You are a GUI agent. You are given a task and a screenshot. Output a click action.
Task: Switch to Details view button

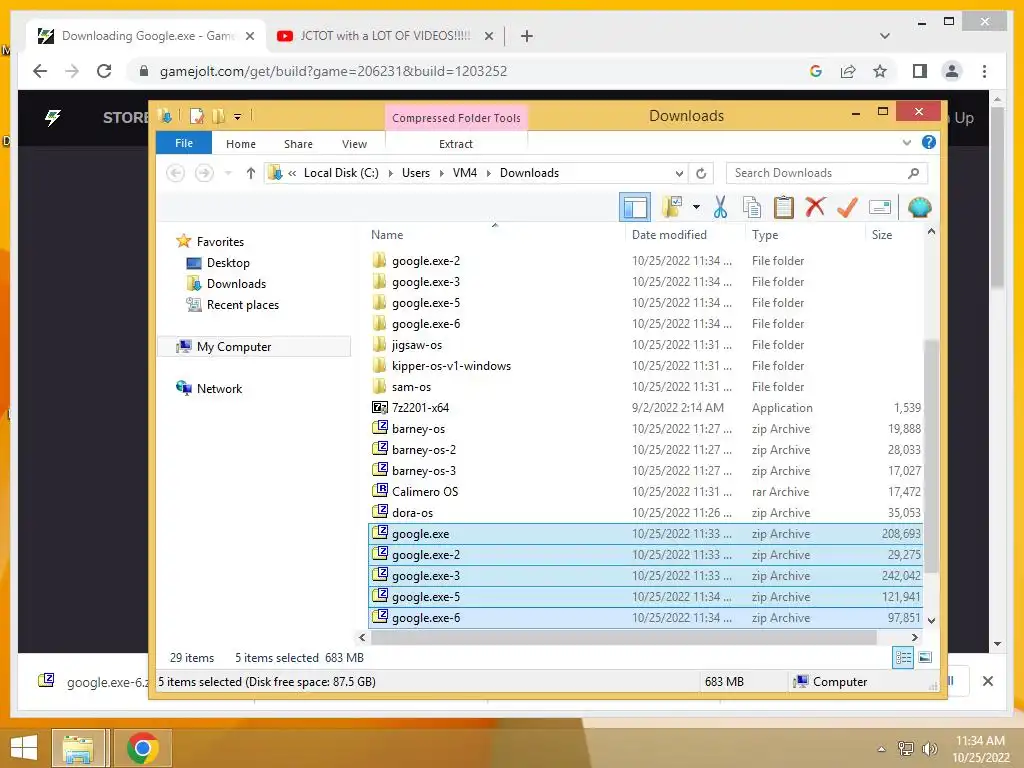pos(903,658)
